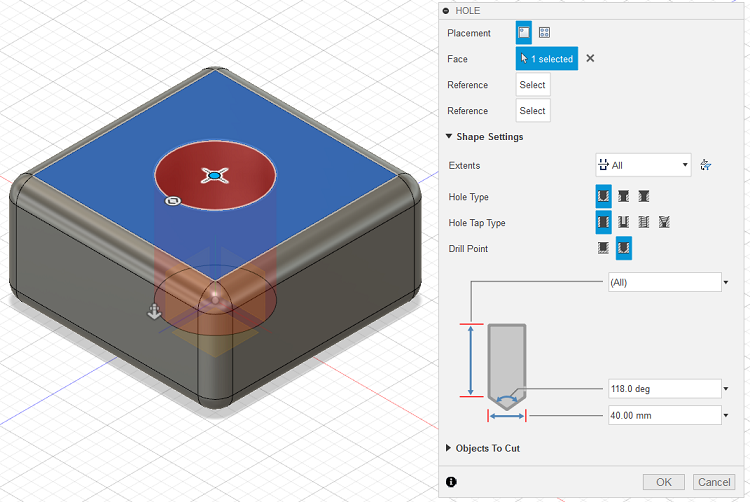This screenshot has height=502, width=750.
Task: Choose the Counterbore hole type icon
Action: click(623, 196)
